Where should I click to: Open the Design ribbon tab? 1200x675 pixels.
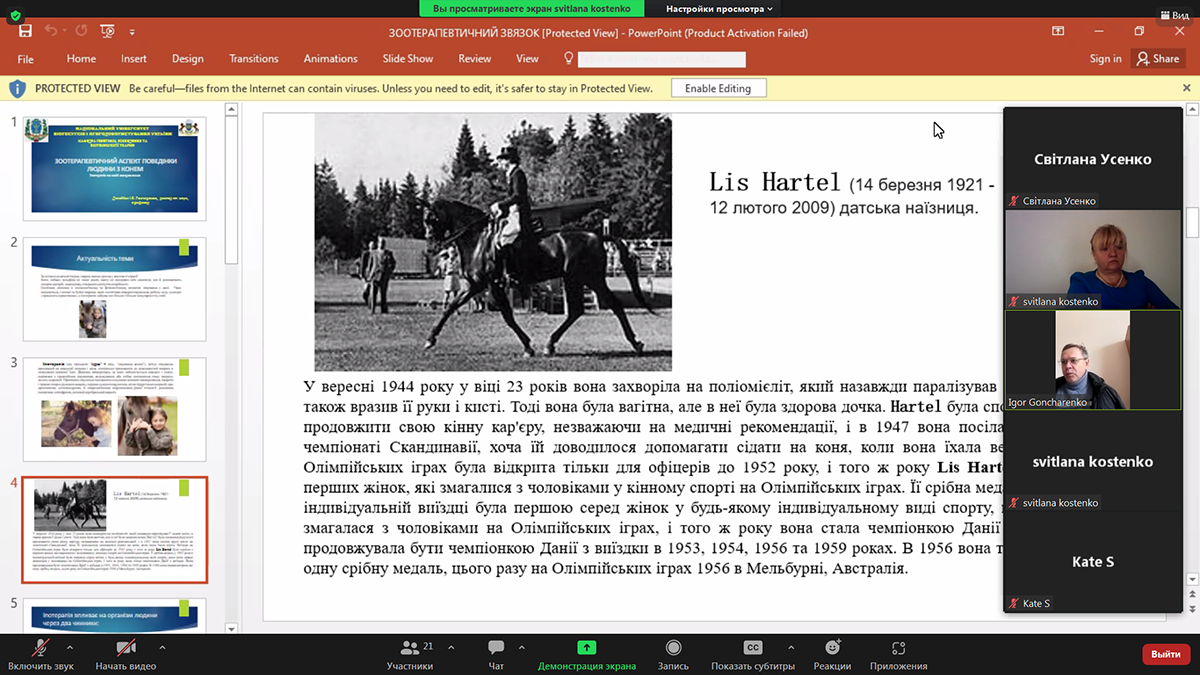point(187,59)
